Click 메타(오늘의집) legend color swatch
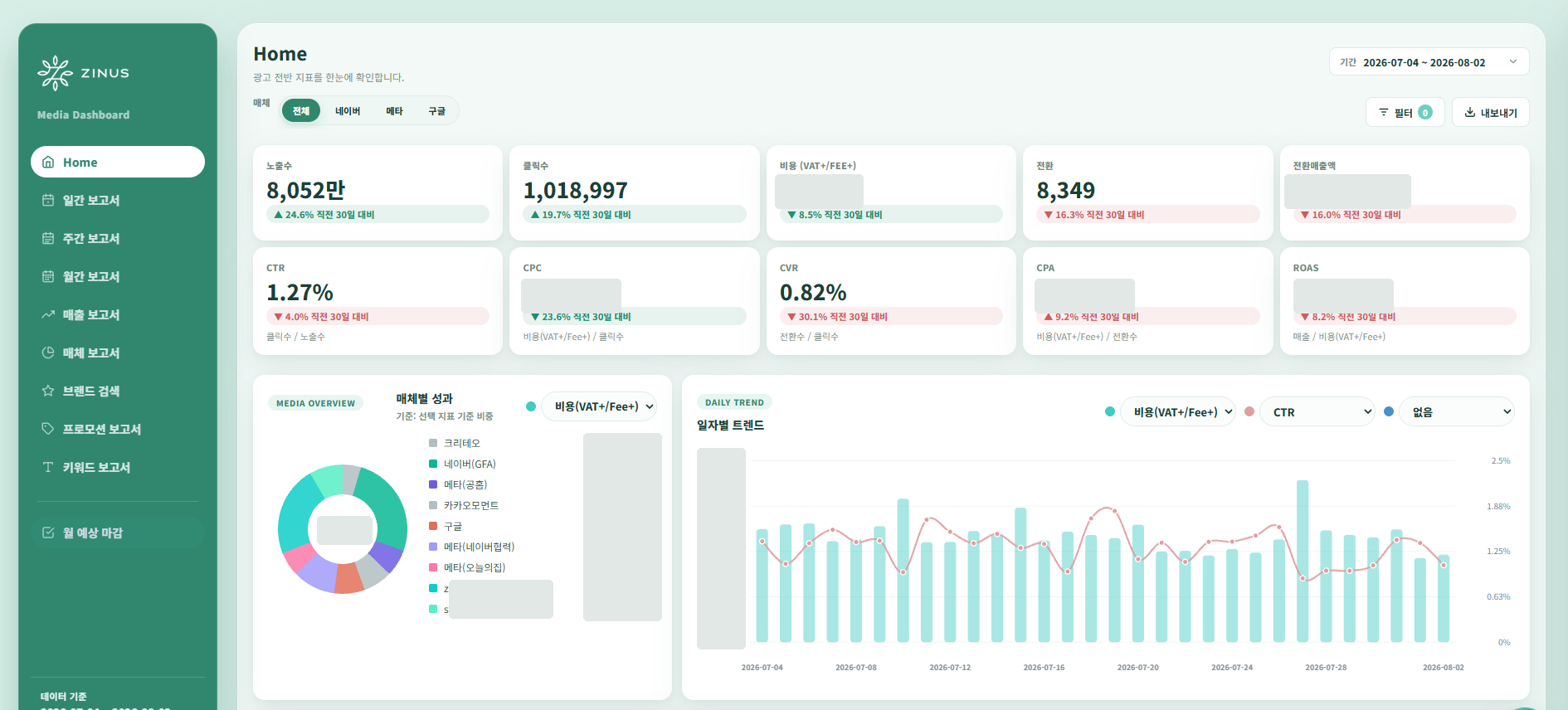1568x710 pixels. click(x=433, y=567)
